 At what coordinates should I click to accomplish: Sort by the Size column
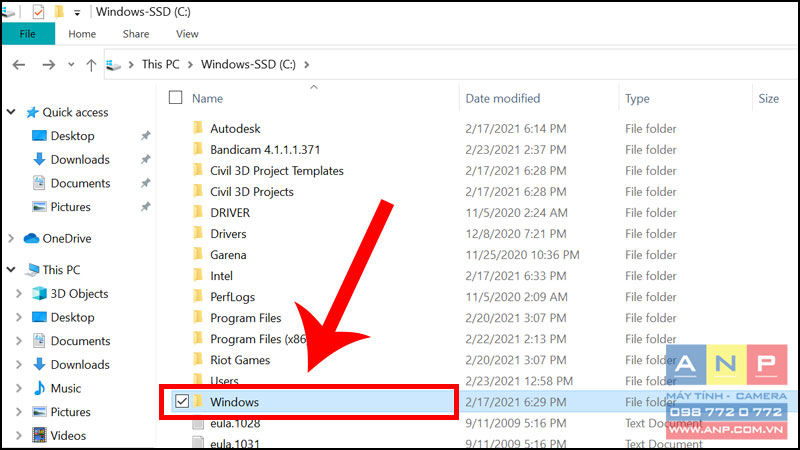pos(768,98)
